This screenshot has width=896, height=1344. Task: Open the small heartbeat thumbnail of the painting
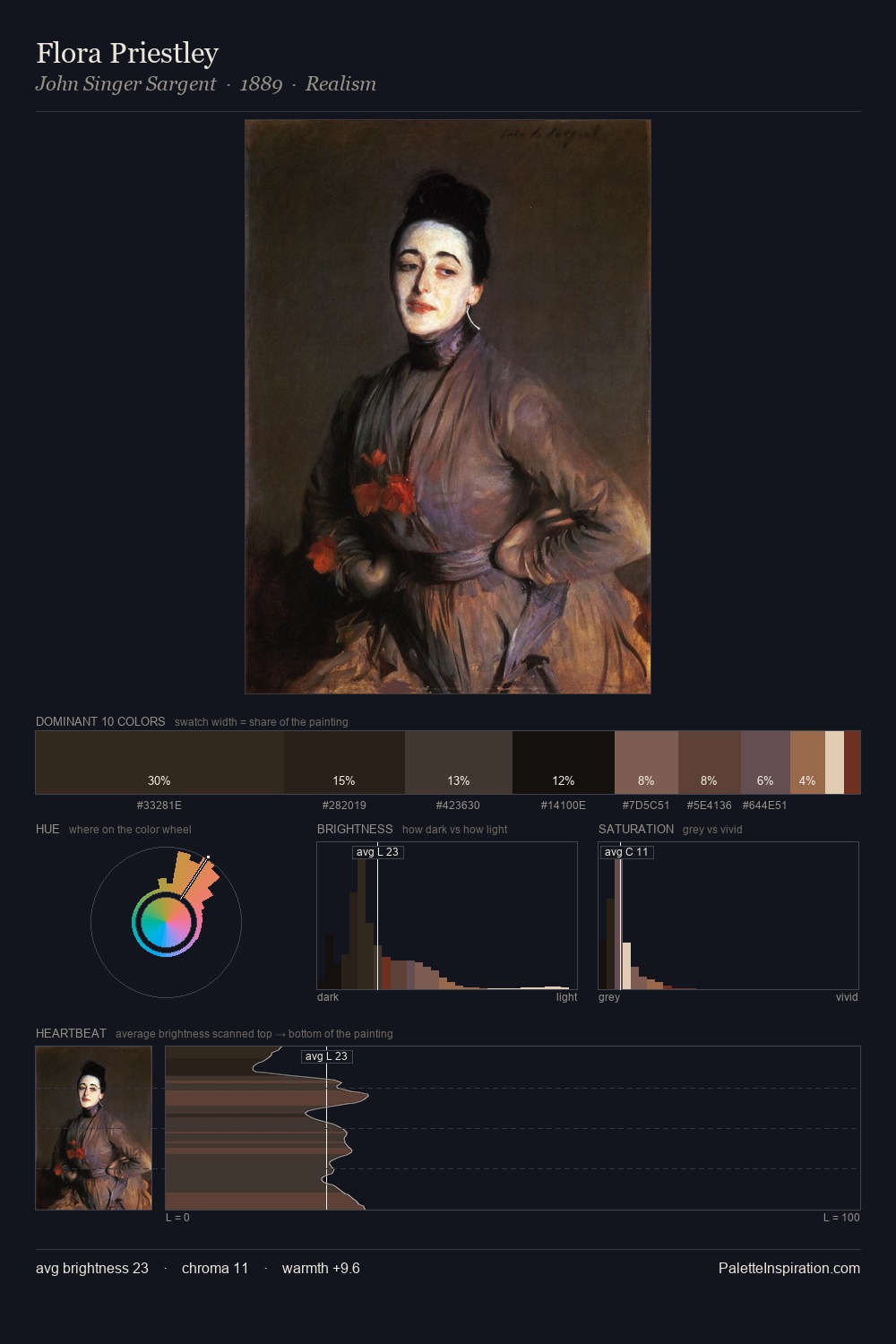tap(94, 1128)
